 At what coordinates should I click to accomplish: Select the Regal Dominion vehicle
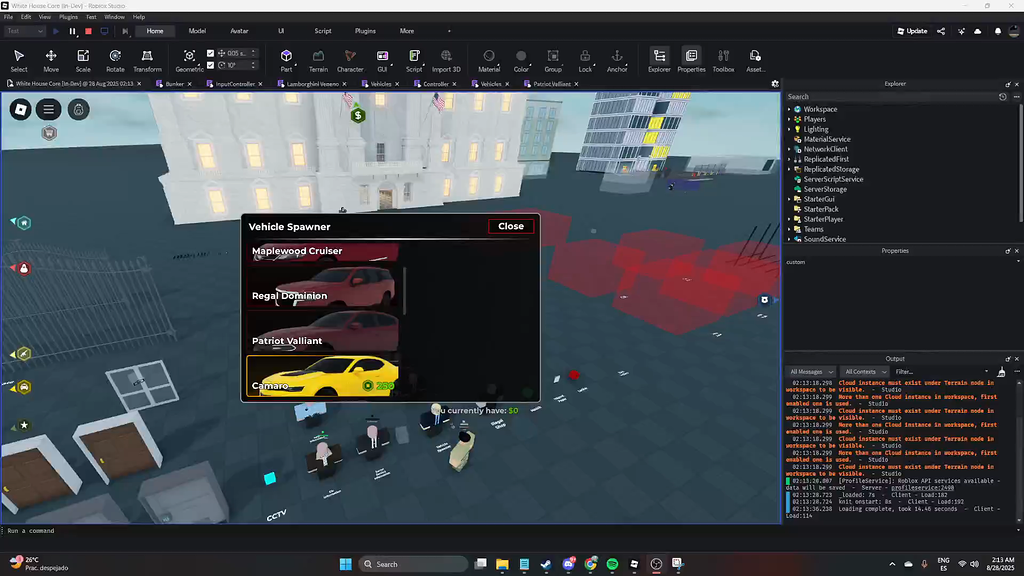coord(323,286)
